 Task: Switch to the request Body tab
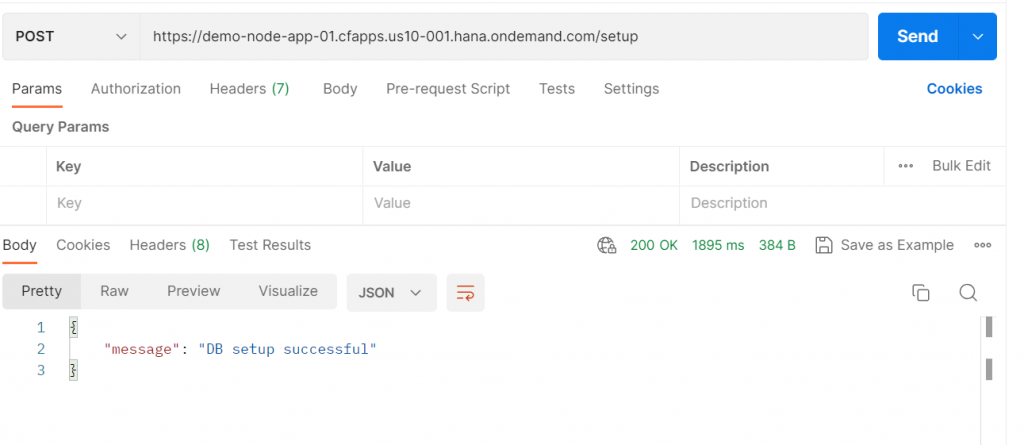[340, 89]
